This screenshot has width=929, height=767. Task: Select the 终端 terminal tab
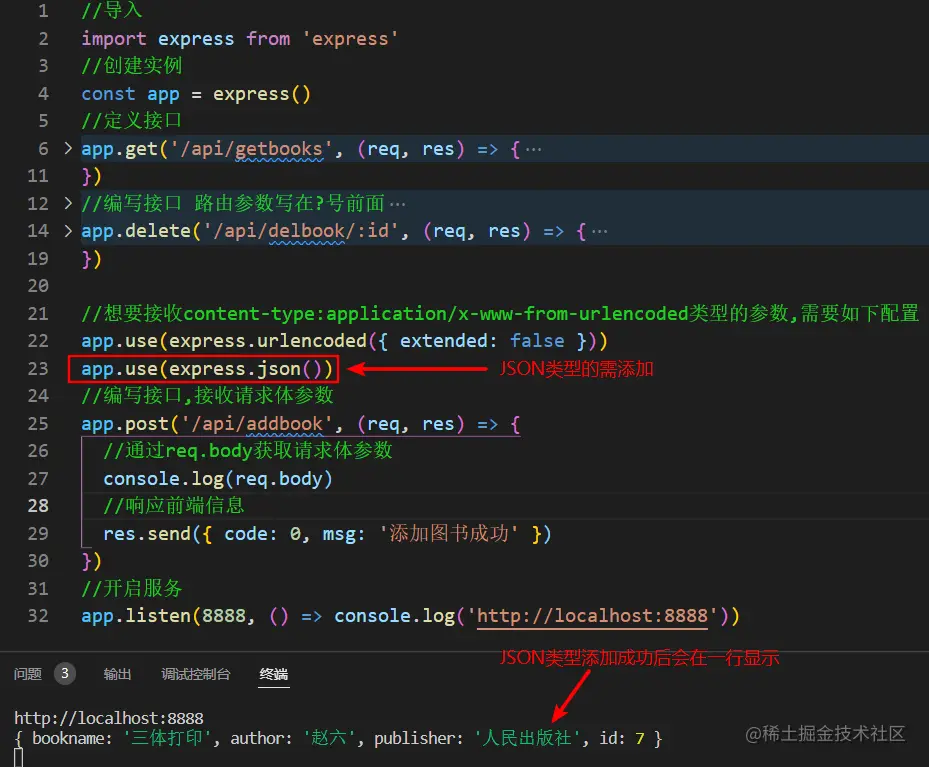point(274,673)
